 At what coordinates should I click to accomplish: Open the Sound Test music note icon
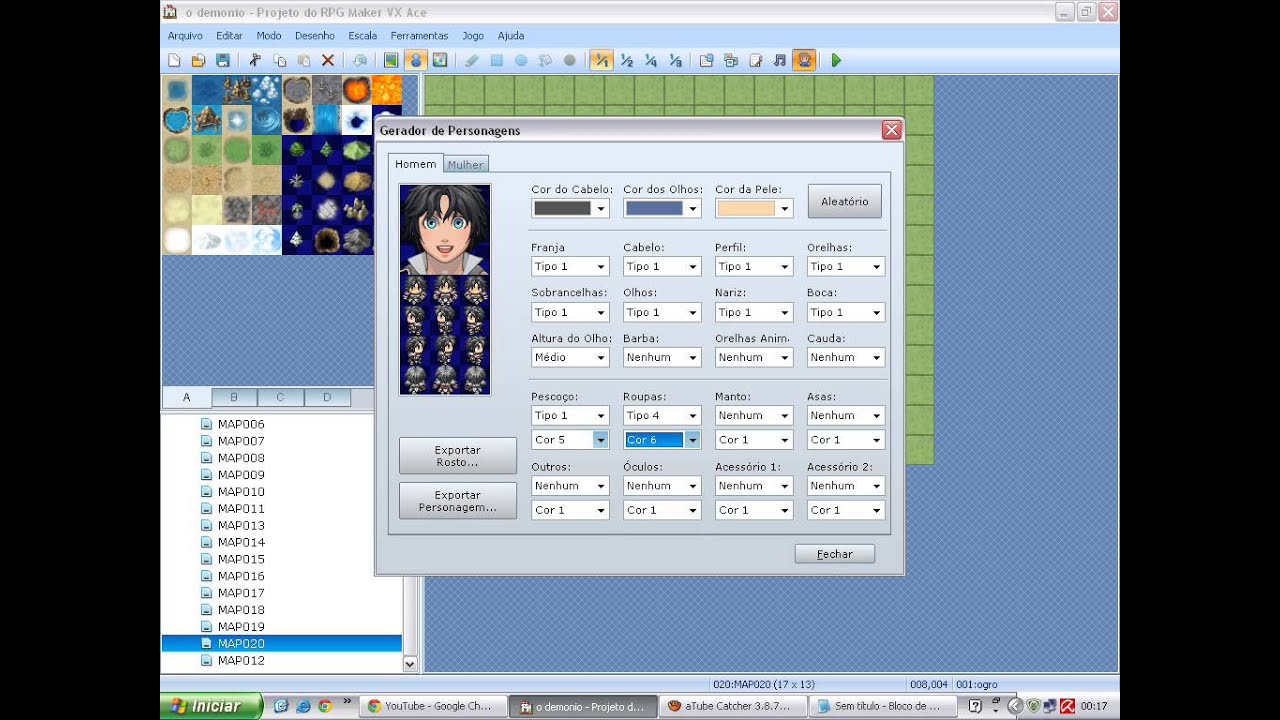click(780, 61)
